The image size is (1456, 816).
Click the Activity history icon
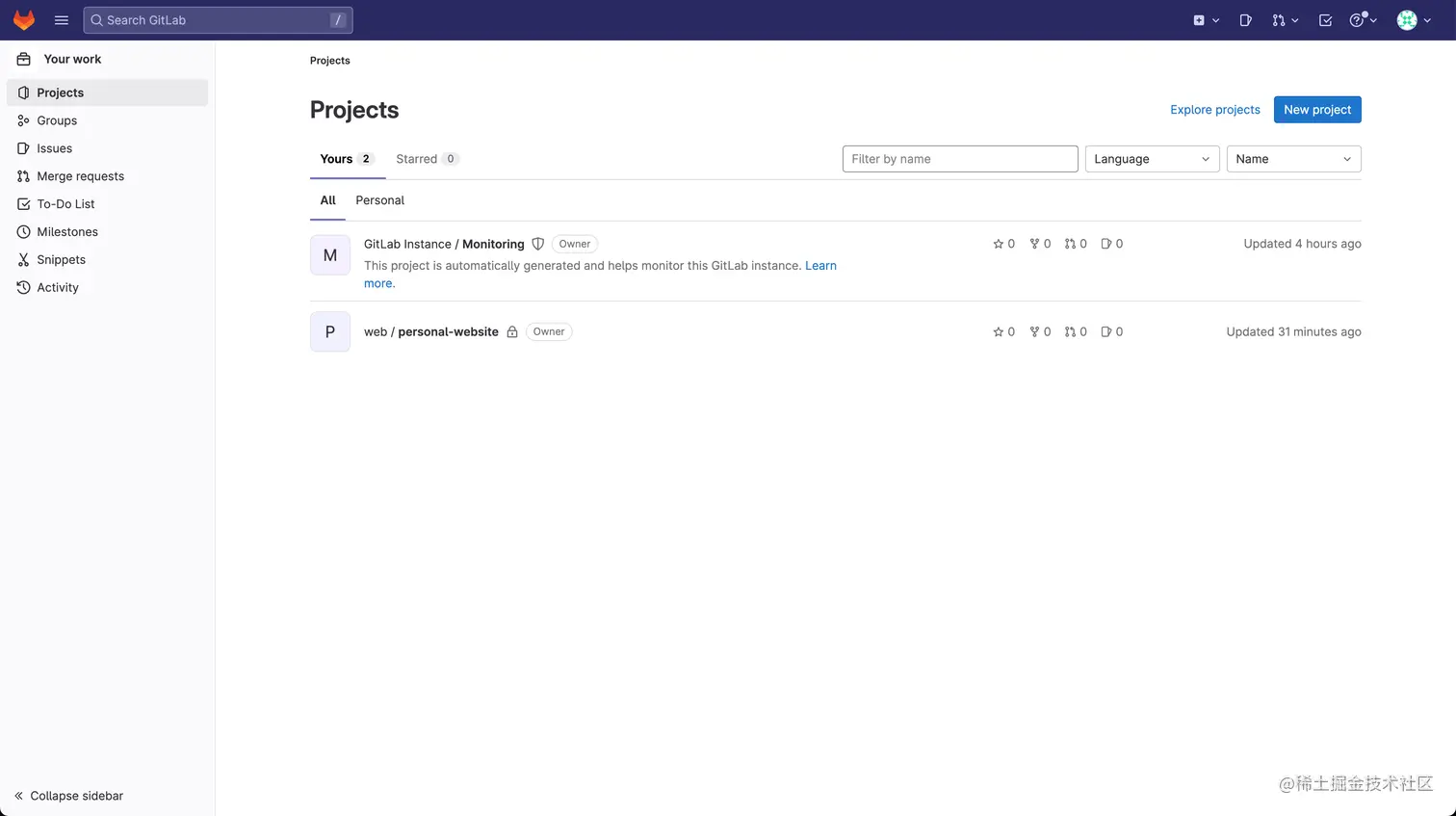pos(23,288)
